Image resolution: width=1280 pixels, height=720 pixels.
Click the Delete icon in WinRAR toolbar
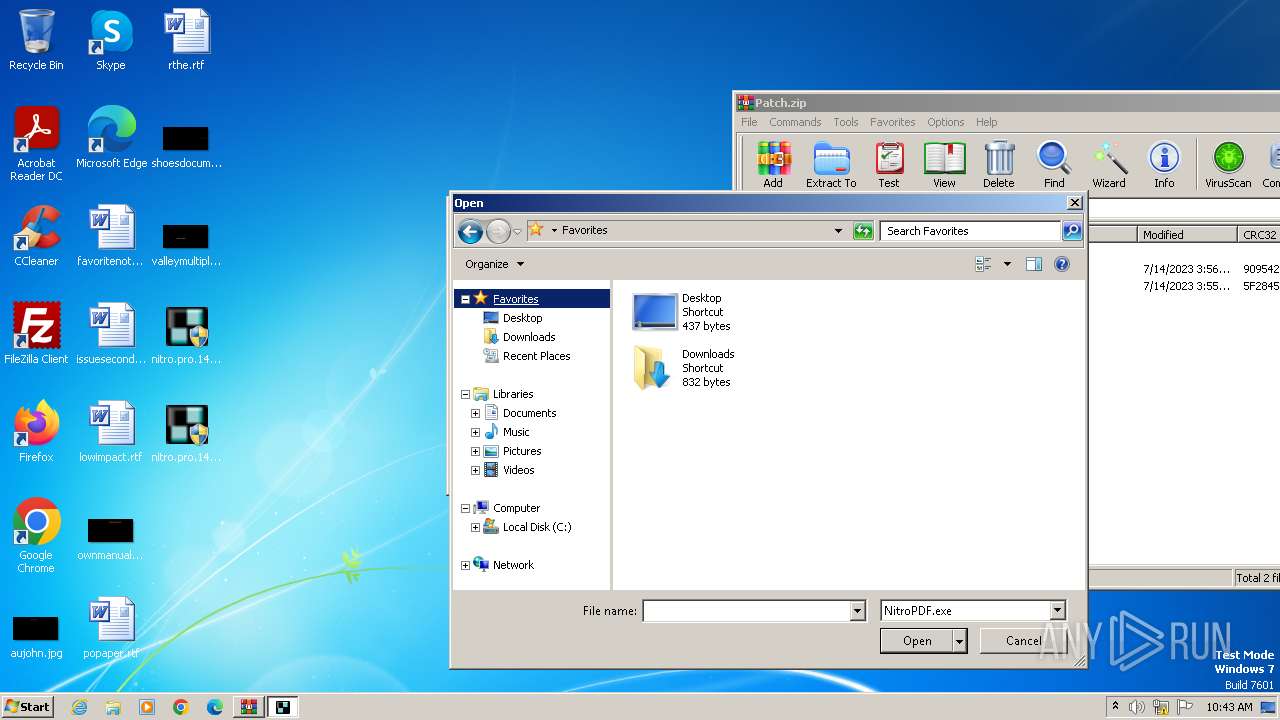pyautogui.click(x=998, y=164)
